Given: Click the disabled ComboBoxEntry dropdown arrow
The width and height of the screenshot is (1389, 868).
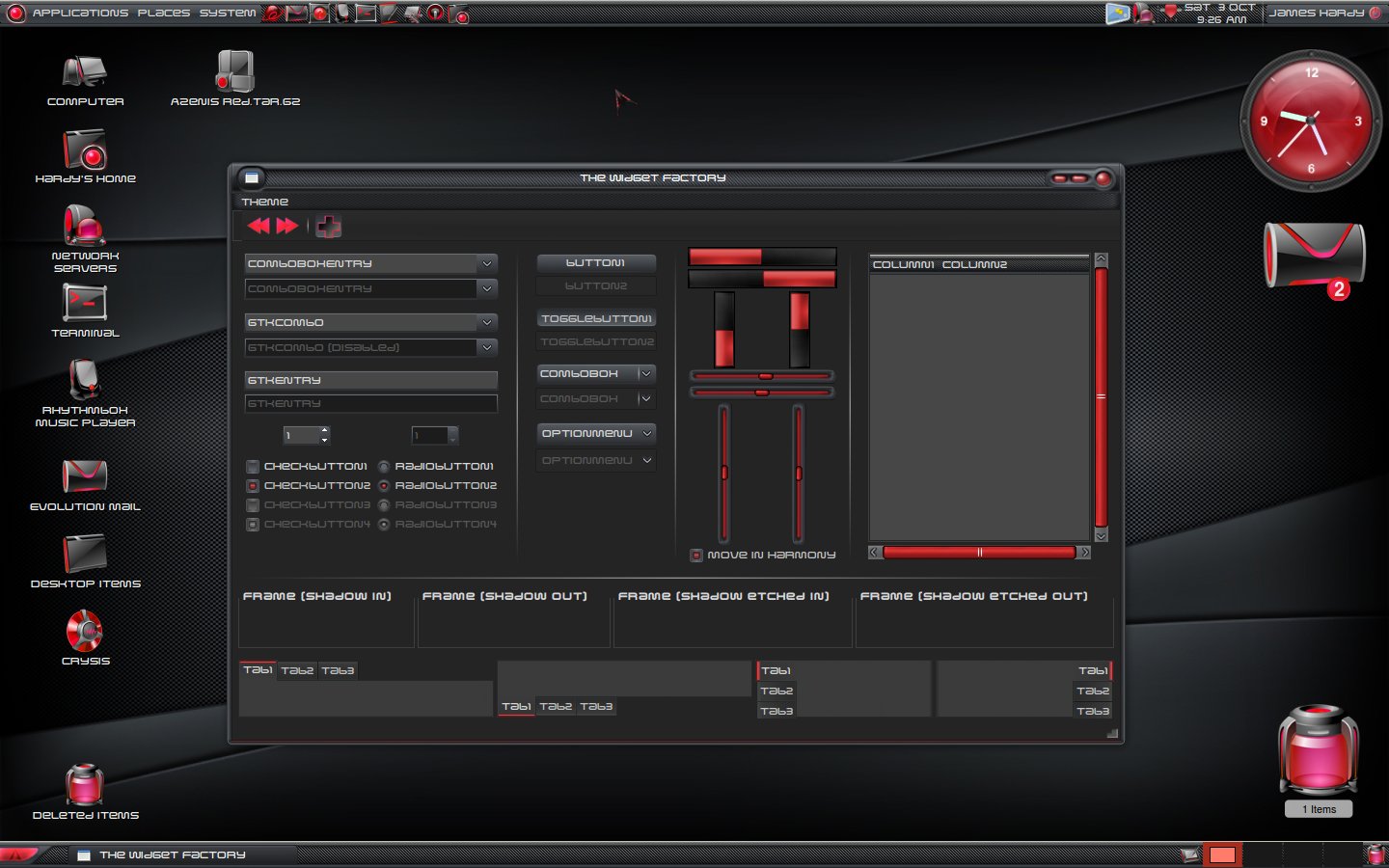Looking at the screenshot, I should pyautogui.click(x=487, y=288).
